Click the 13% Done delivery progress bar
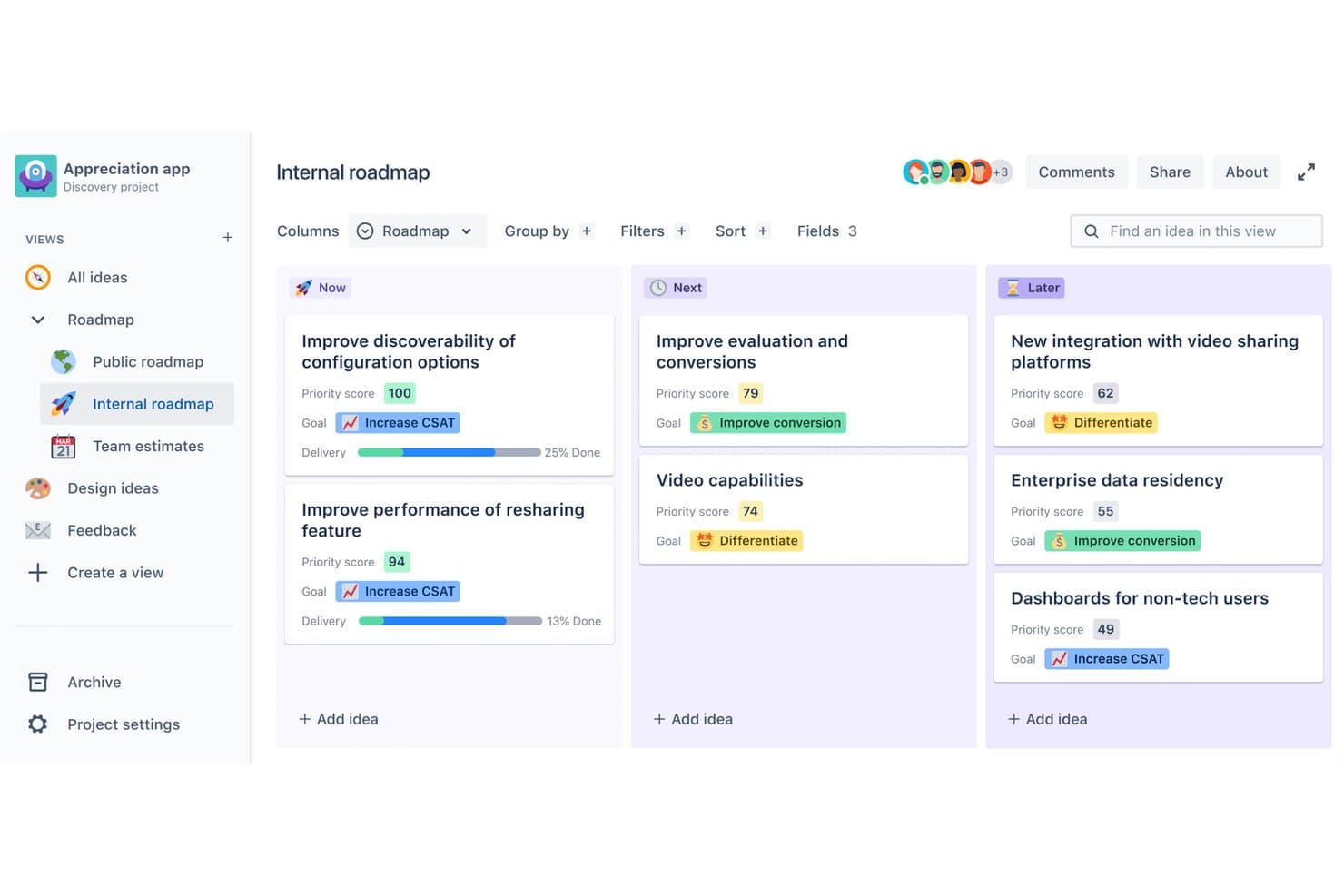This screenshot has width=1344, height=896. coord(450,621)
